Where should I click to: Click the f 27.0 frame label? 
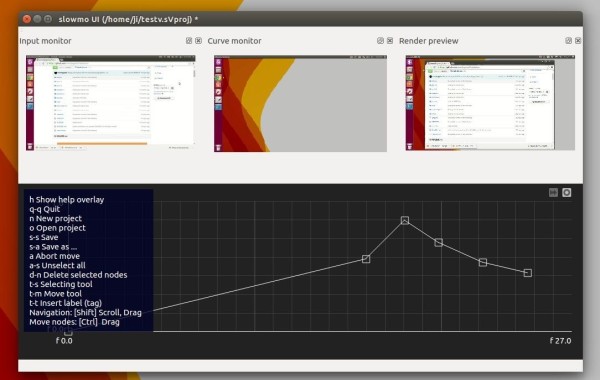coord(560,341)
